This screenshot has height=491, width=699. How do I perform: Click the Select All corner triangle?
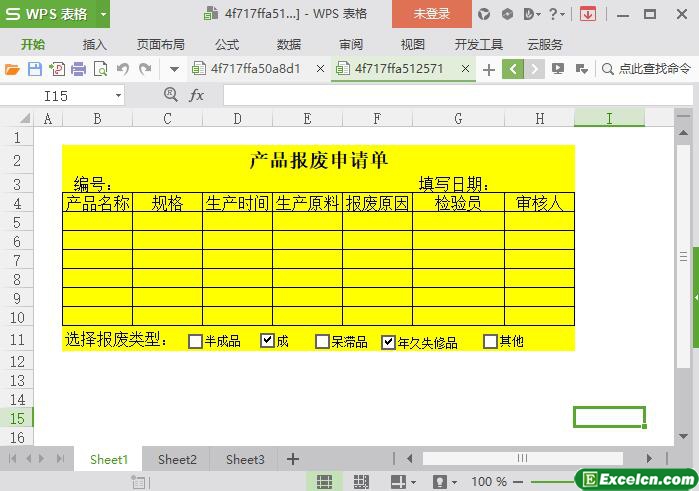coord(25,119)
